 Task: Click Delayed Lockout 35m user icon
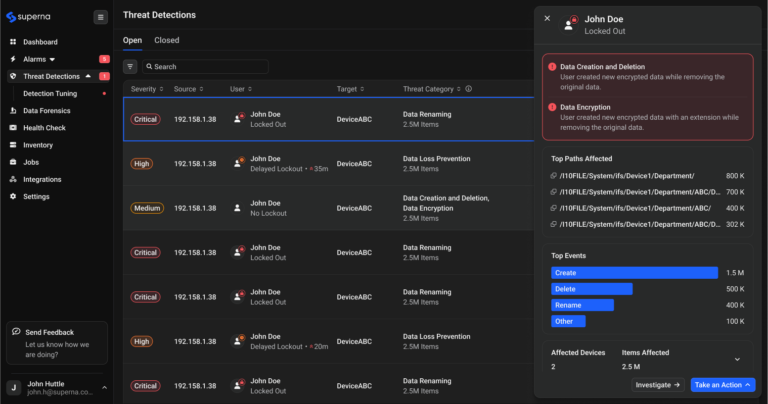point(238,163)
